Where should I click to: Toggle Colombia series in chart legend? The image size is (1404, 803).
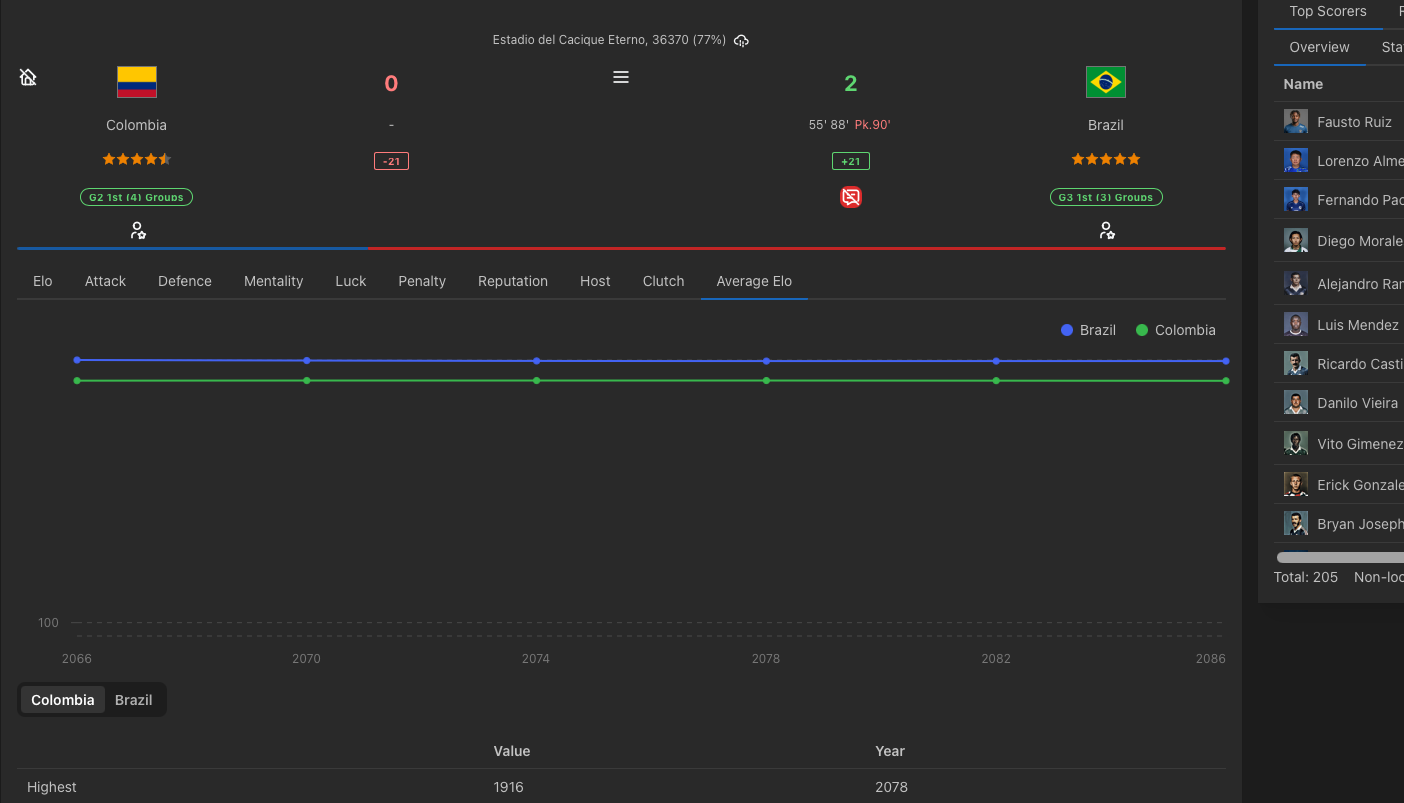click(1176, 330)
